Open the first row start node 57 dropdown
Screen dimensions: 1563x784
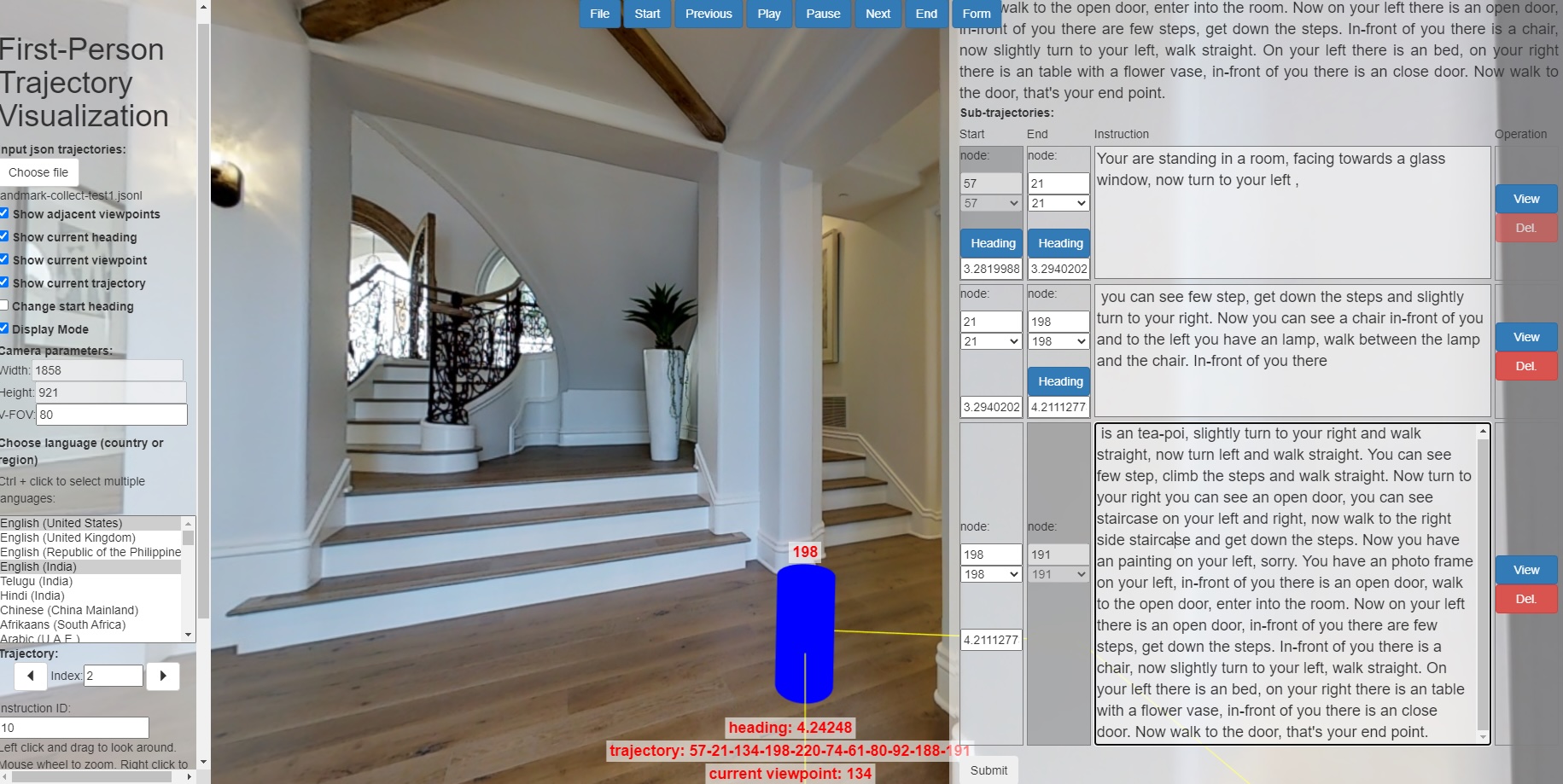[990, 203]
